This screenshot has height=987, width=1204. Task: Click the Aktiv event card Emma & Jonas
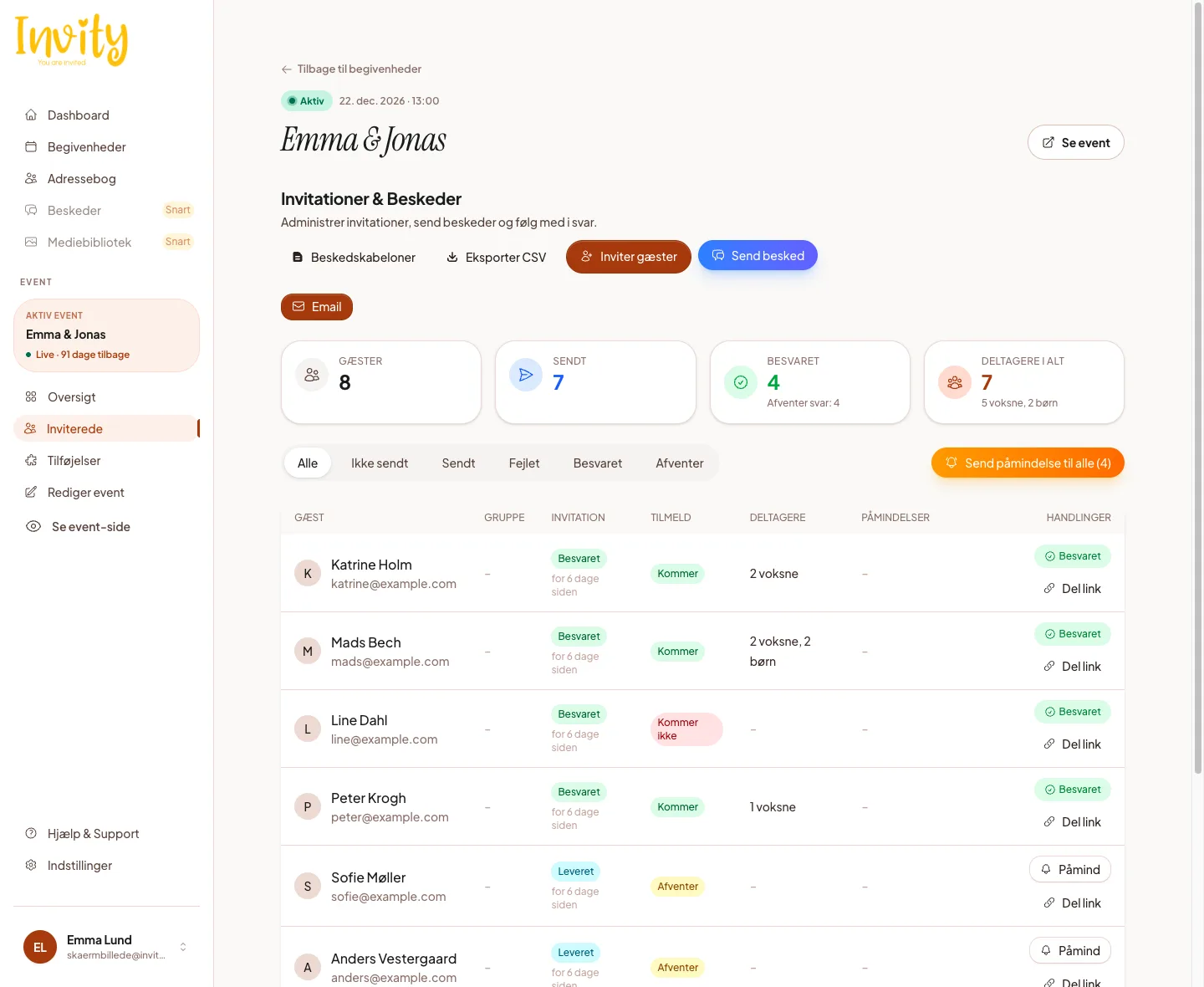click(x=106, y=335)
